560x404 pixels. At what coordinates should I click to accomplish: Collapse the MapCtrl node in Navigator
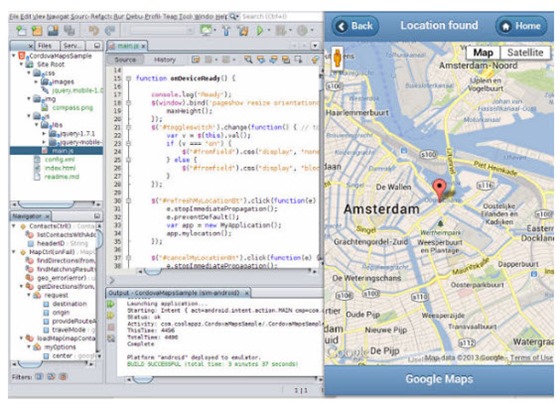(x=14, y=252)
